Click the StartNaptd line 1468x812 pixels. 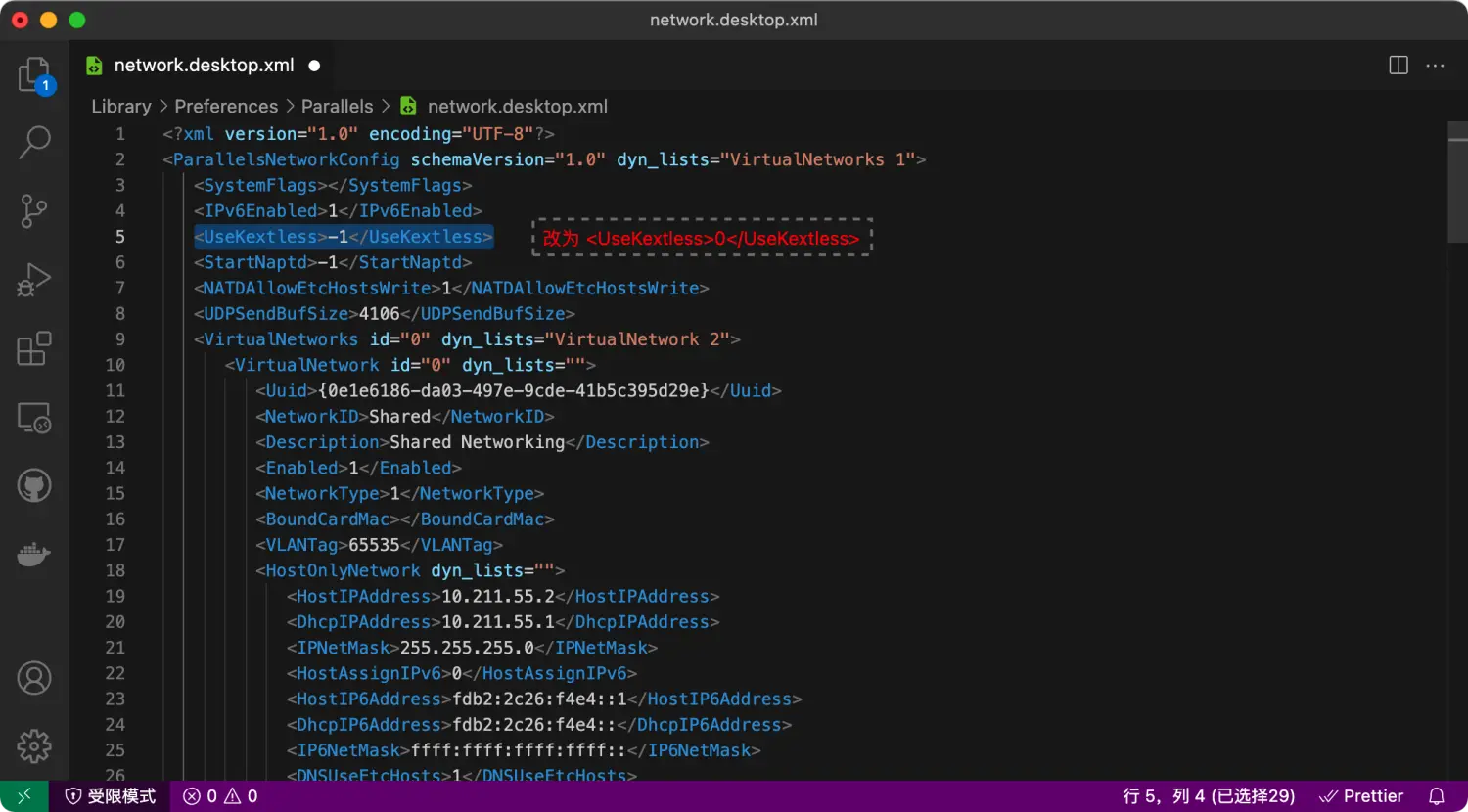[x=333, y=262]
